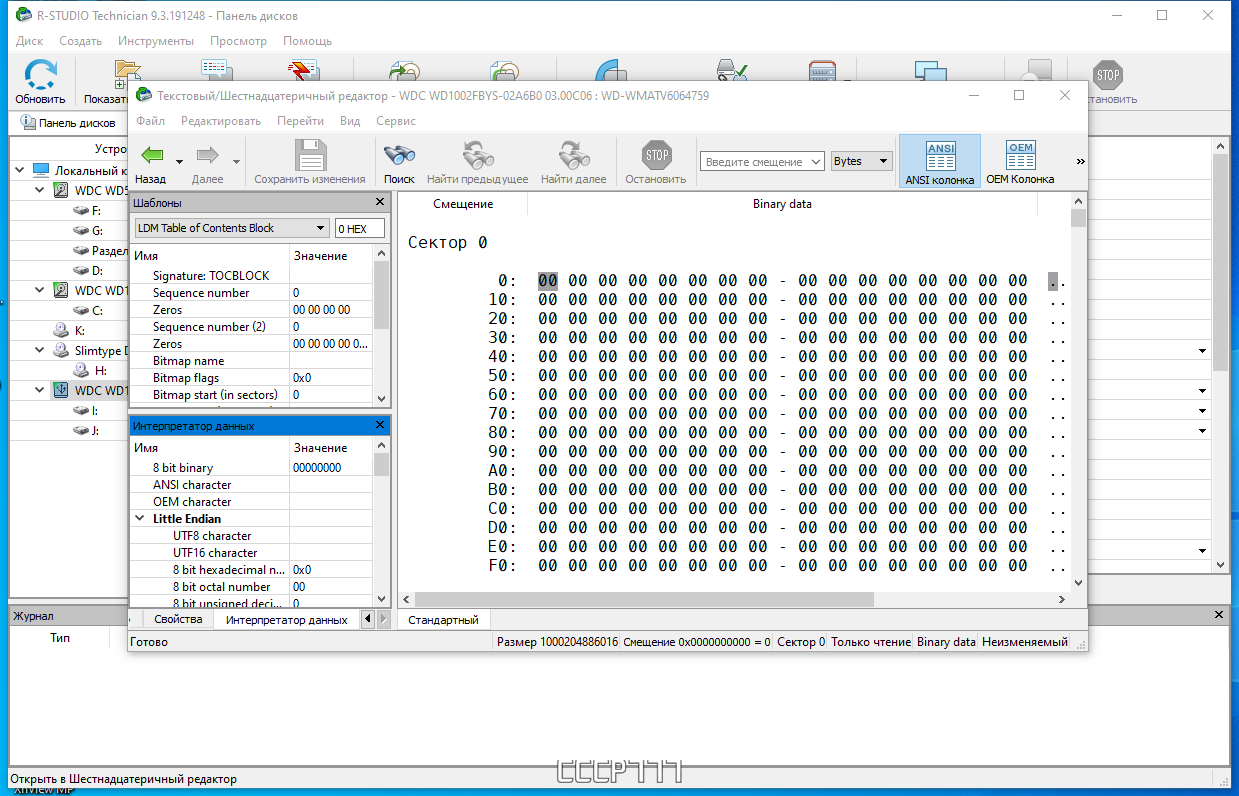Open the offset field dropdown arrow
Screen dimensions: 1239x796
click(x=816, y=161)
